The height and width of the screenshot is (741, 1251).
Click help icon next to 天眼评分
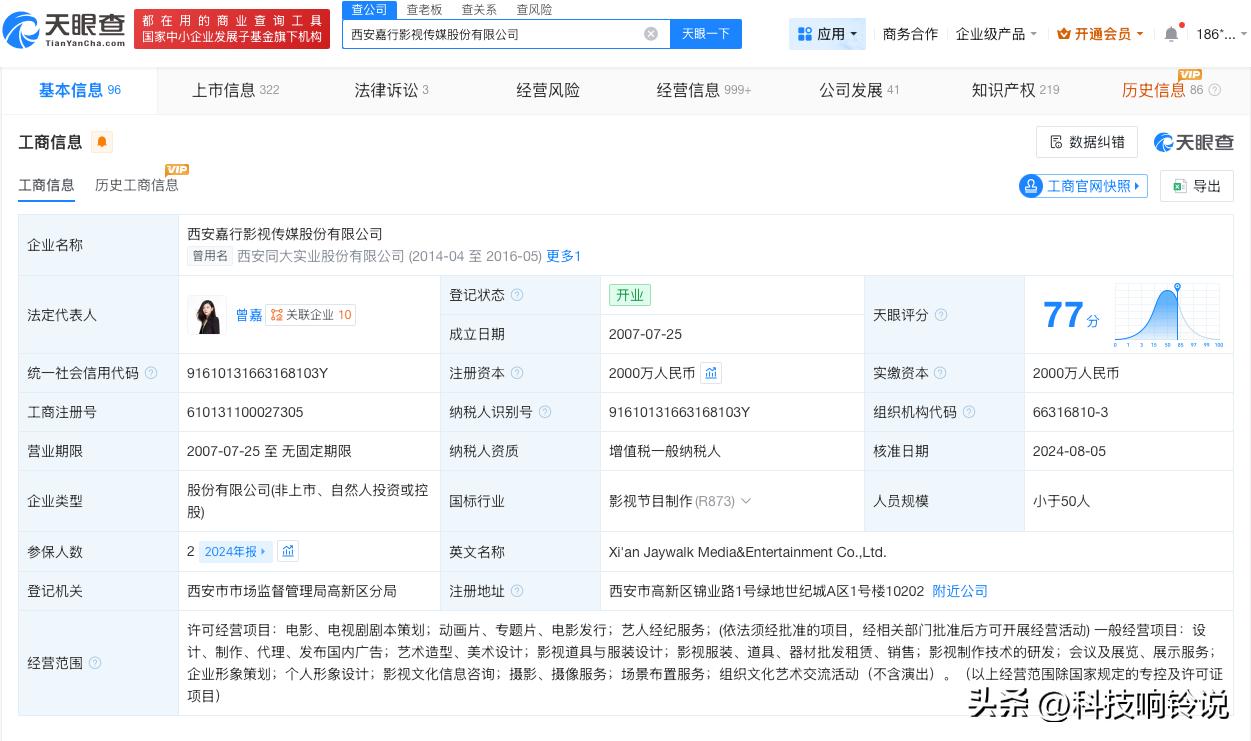click(940, 315)
